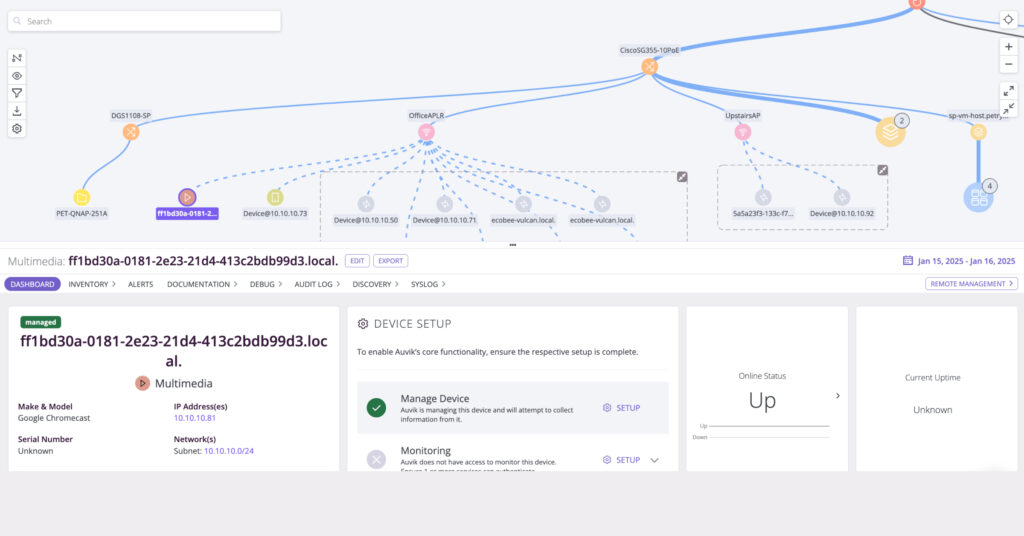Select the DGS1108-SP switch node
Screen dimensions: 1024x536
pyautogui.click(x=131, y=132)
